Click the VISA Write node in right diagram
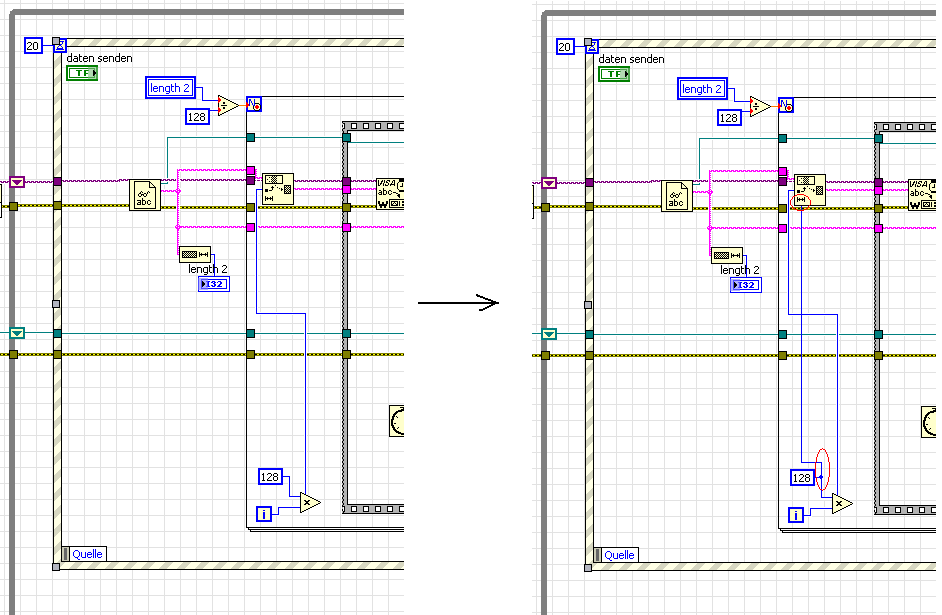 [923, 195]
